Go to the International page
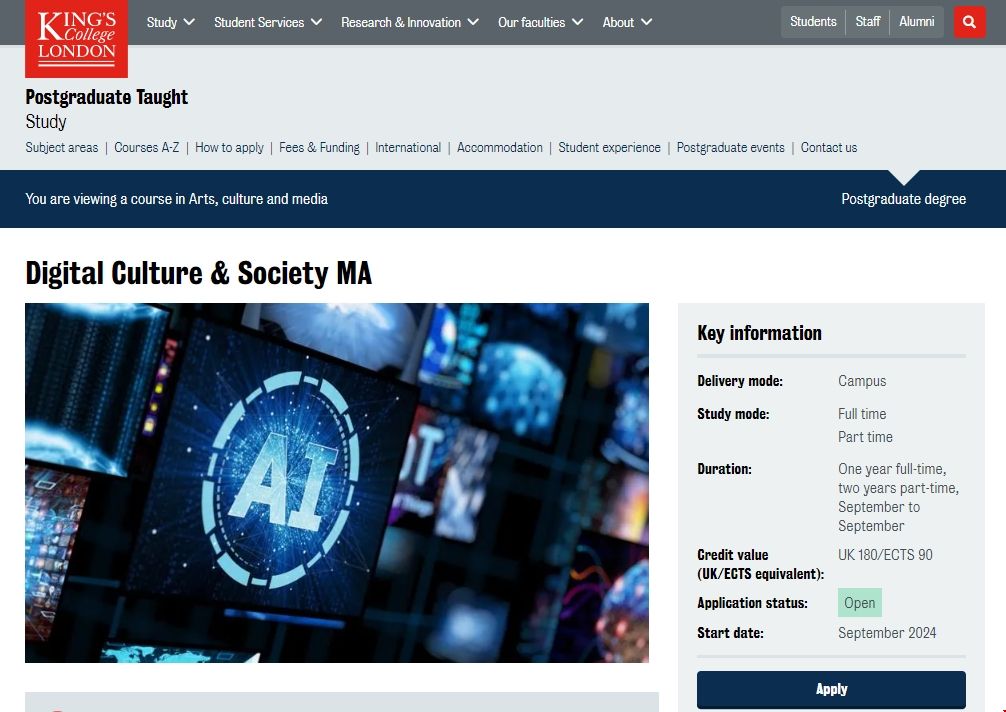 tap(408, 147)
